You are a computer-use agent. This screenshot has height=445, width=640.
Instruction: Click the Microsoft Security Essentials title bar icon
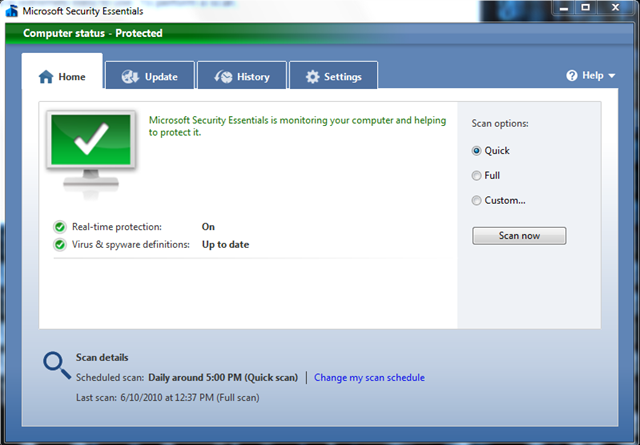pos(11,11)
